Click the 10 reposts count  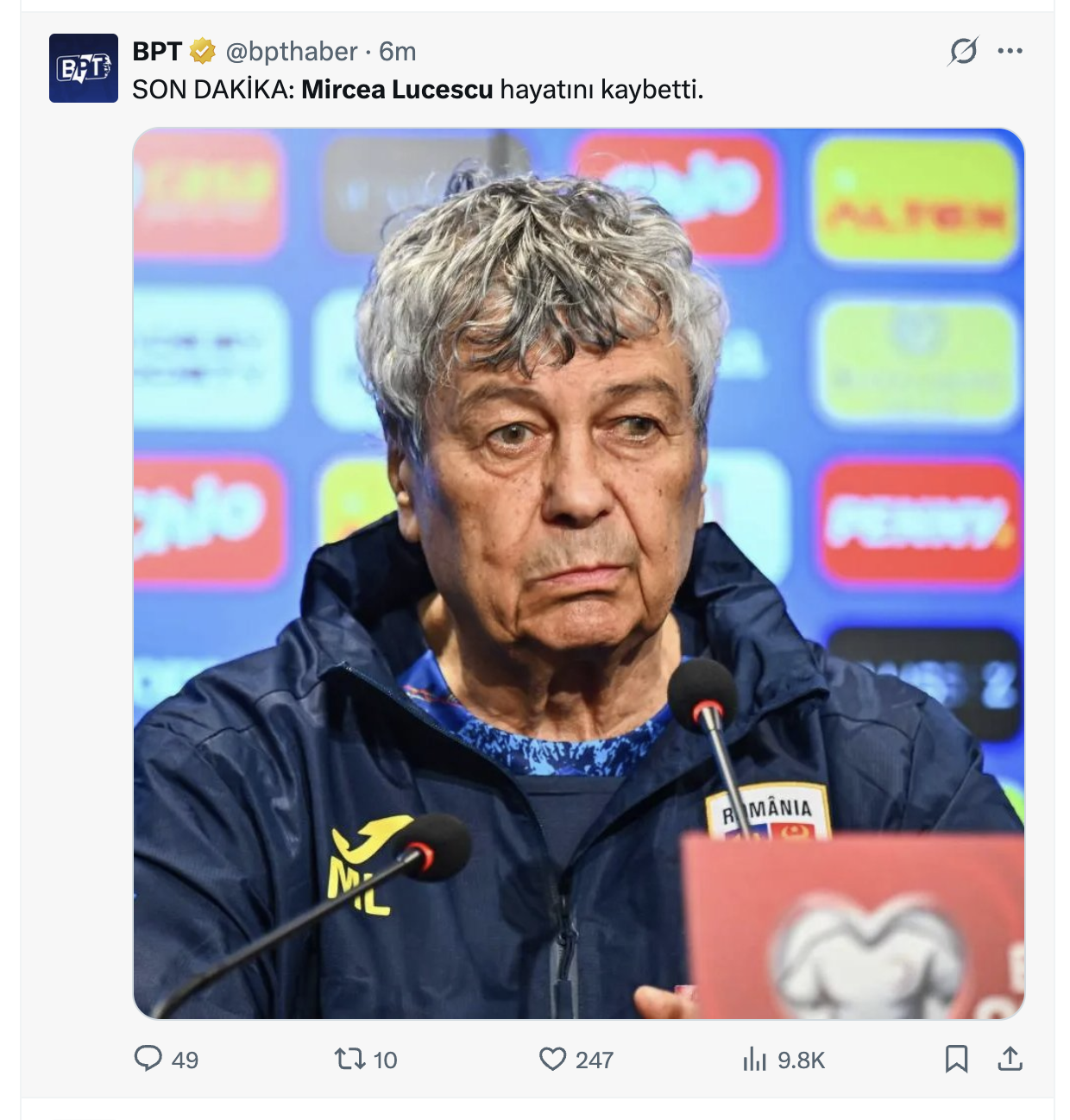click(x=385, y=1060)
